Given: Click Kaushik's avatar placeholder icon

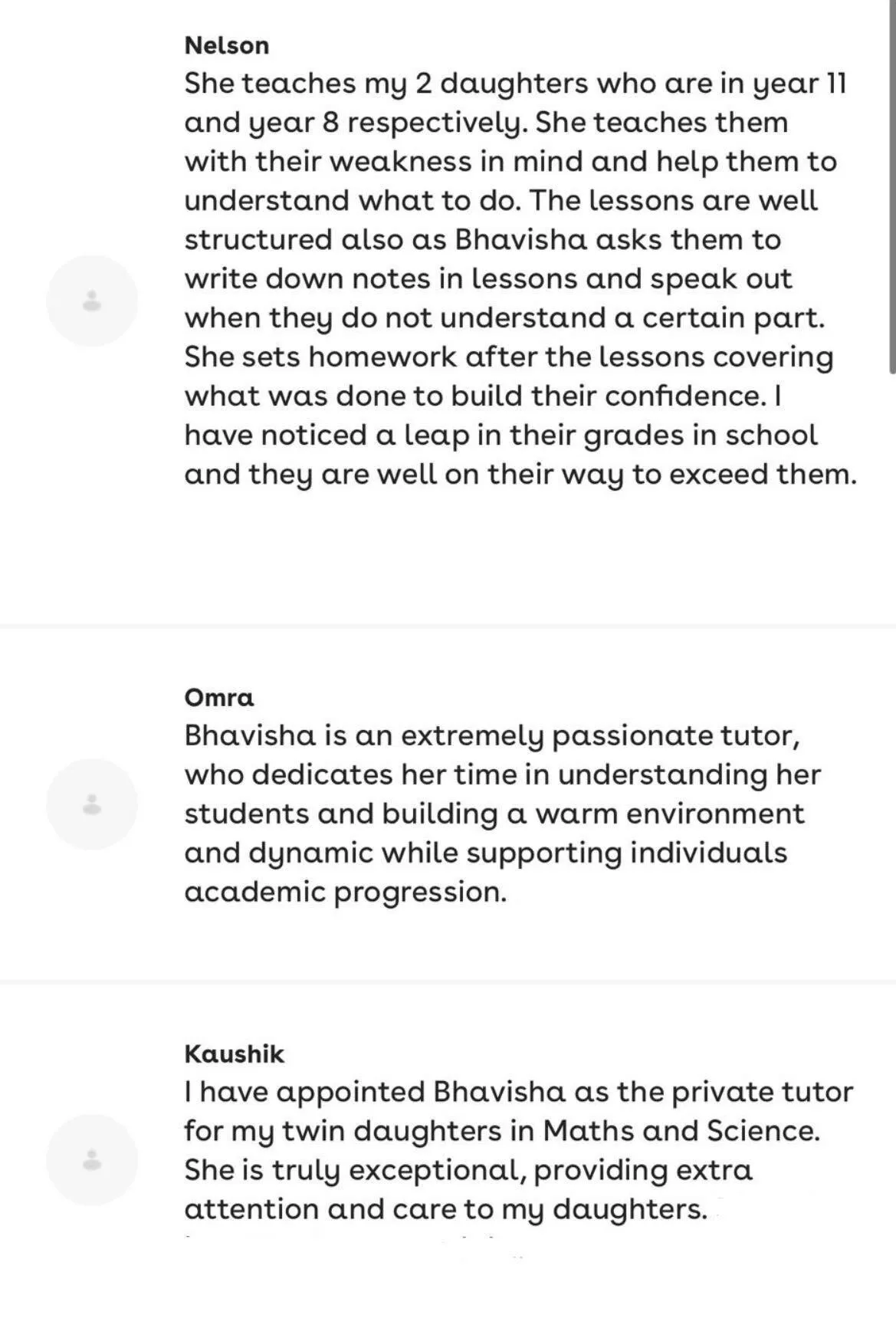Looking at the screenshot, I should pos(92,1160).
